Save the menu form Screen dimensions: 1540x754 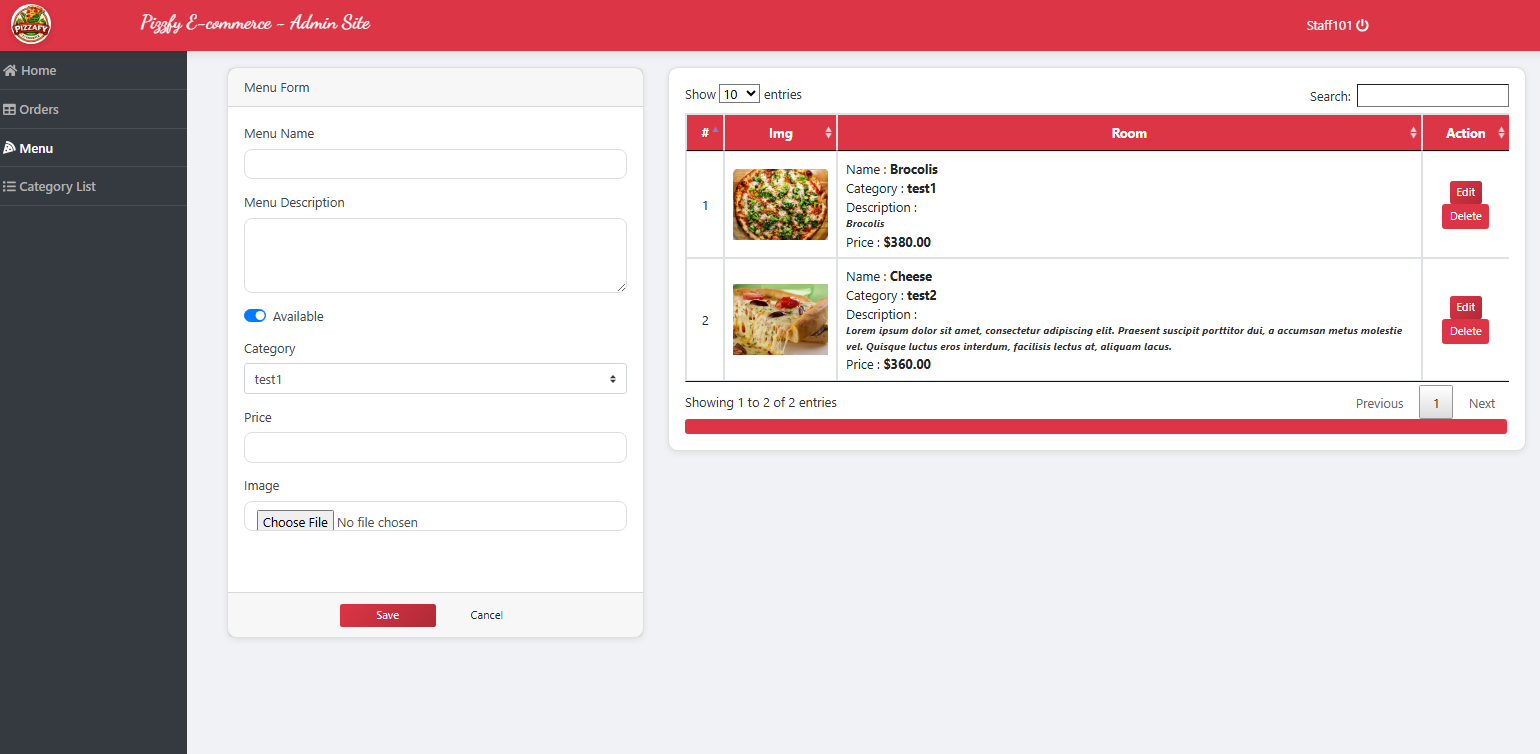[x=388, y=615]
